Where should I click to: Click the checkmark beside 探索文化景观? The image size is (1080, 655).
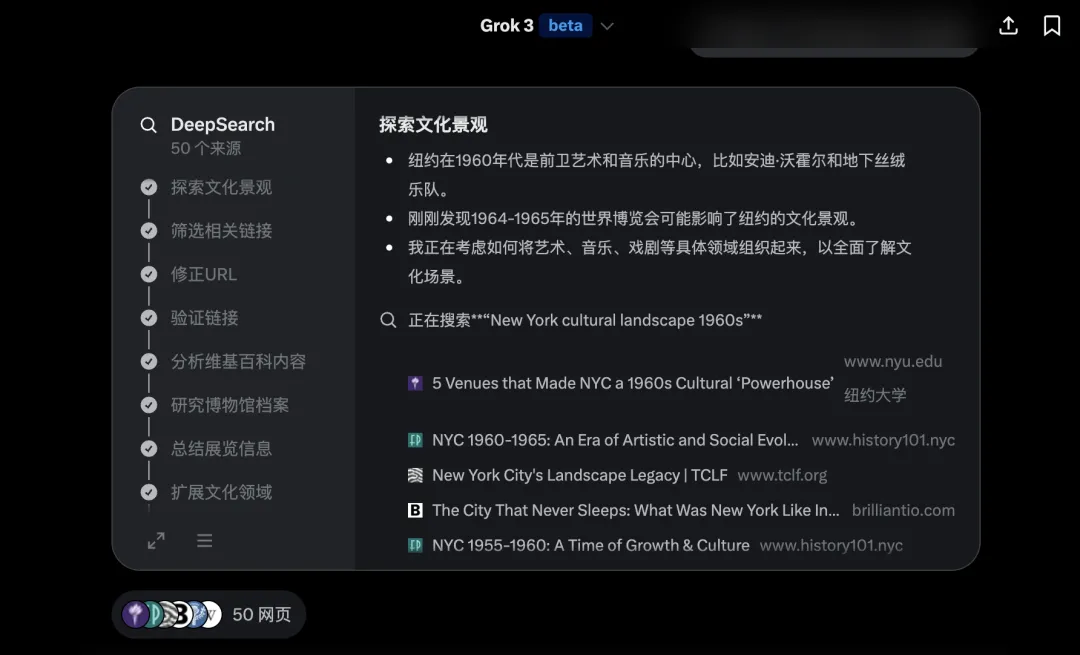[149, 187]
